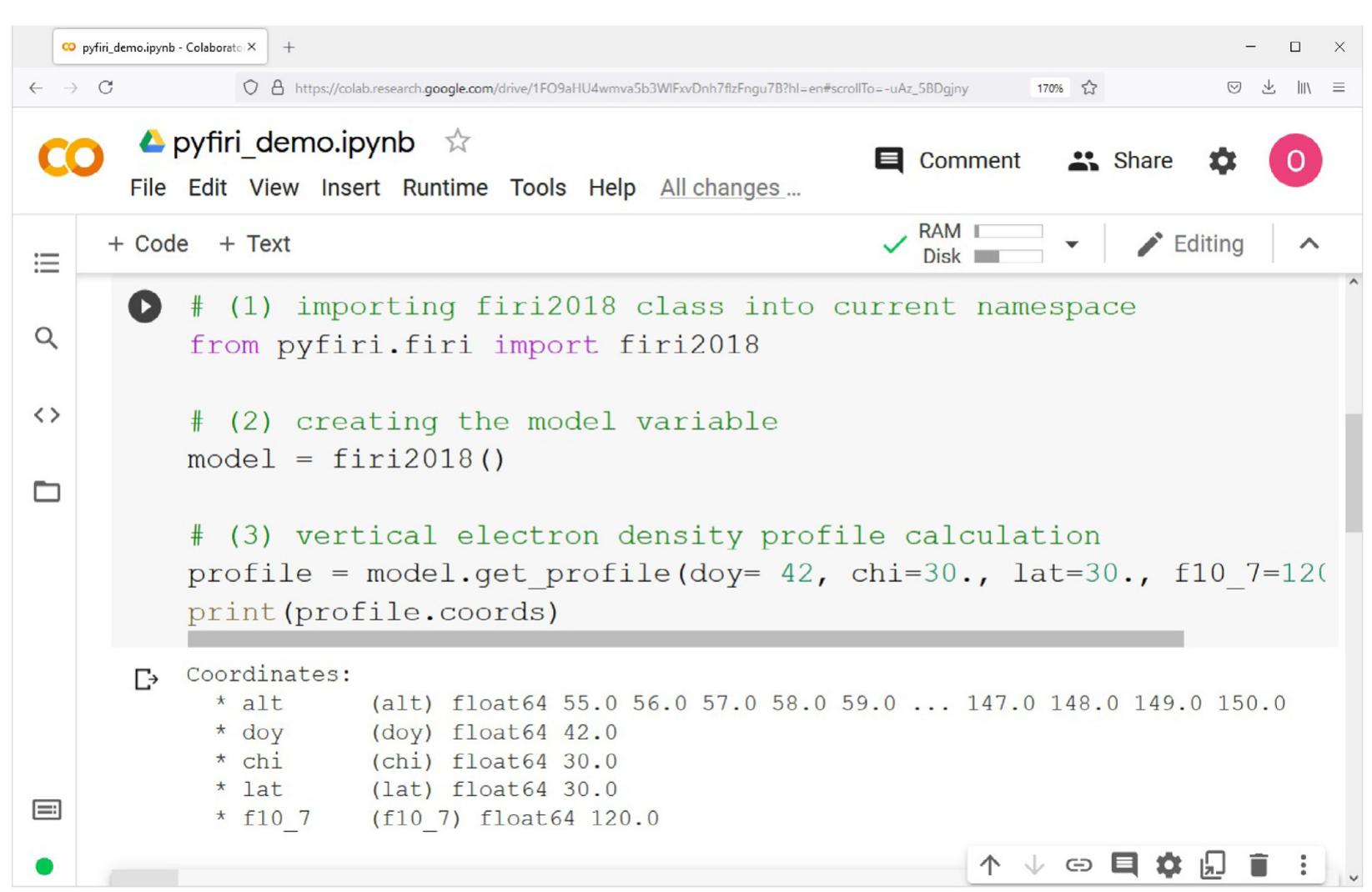The image size is (1372, 892).
Task: Click the Share button
Action: point(1120,160)
